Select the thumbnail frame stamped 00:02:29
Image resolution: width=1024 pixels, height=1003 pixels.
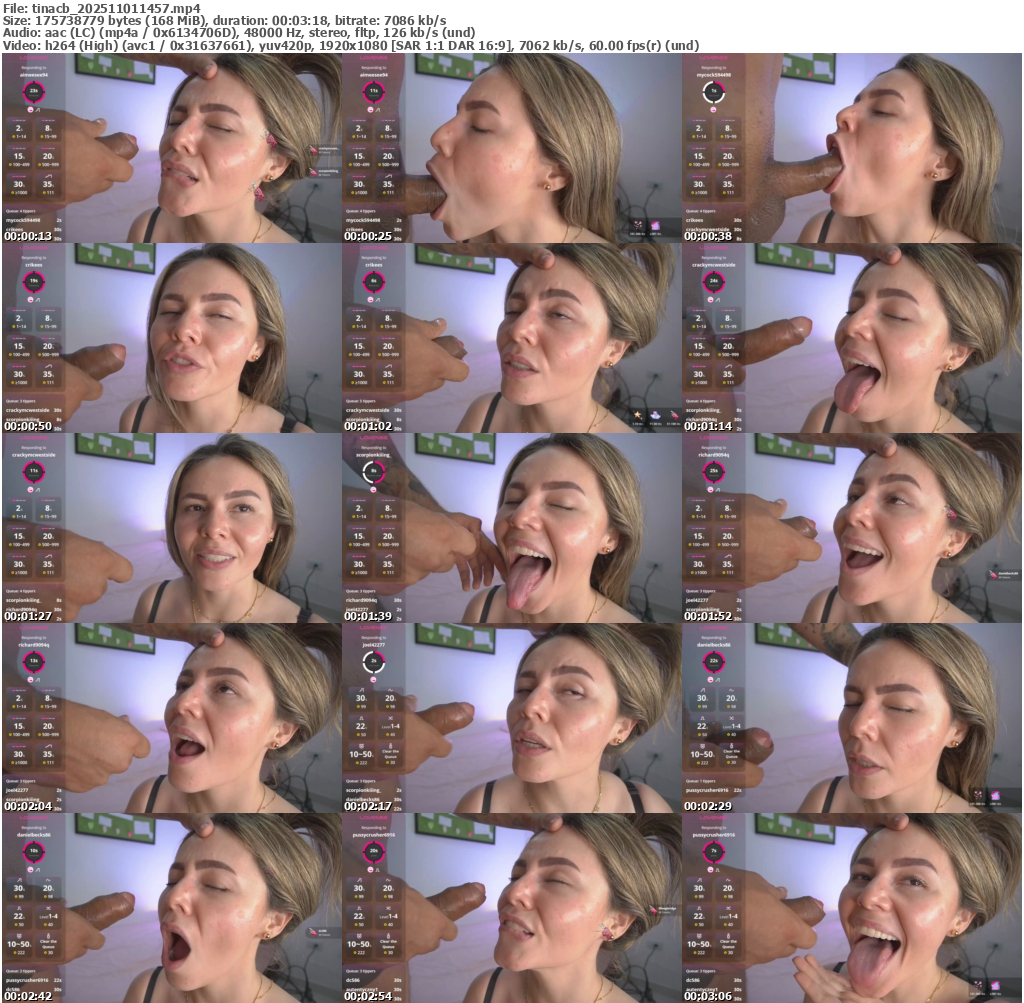(852, 718)
